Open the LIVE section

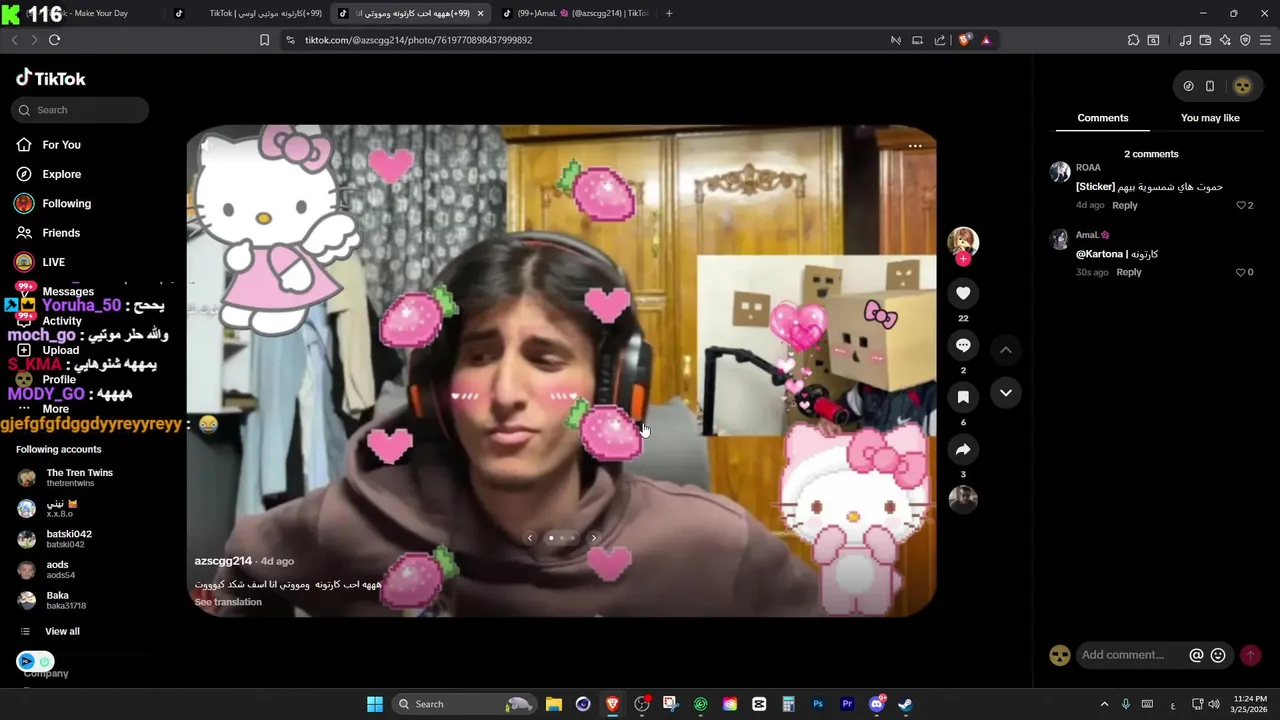(x=53, y=262)
